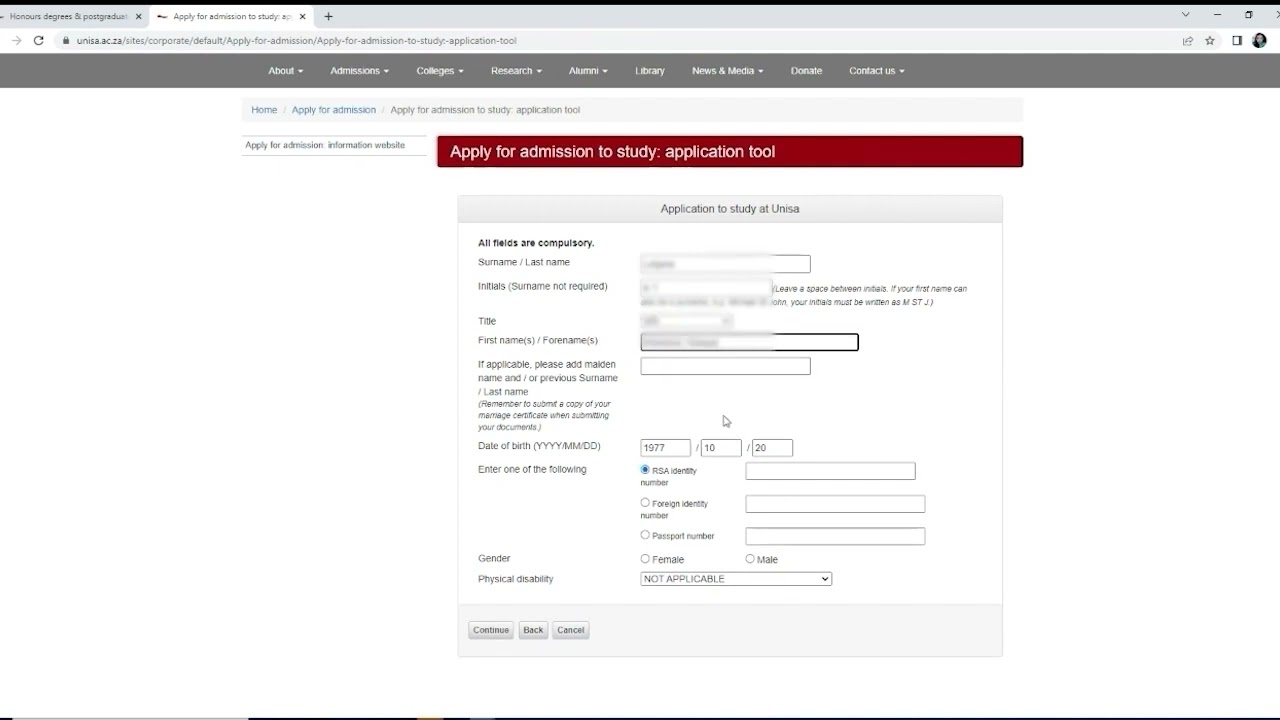
Task: Expand the Research menu
Action: (x=516, y=71)
